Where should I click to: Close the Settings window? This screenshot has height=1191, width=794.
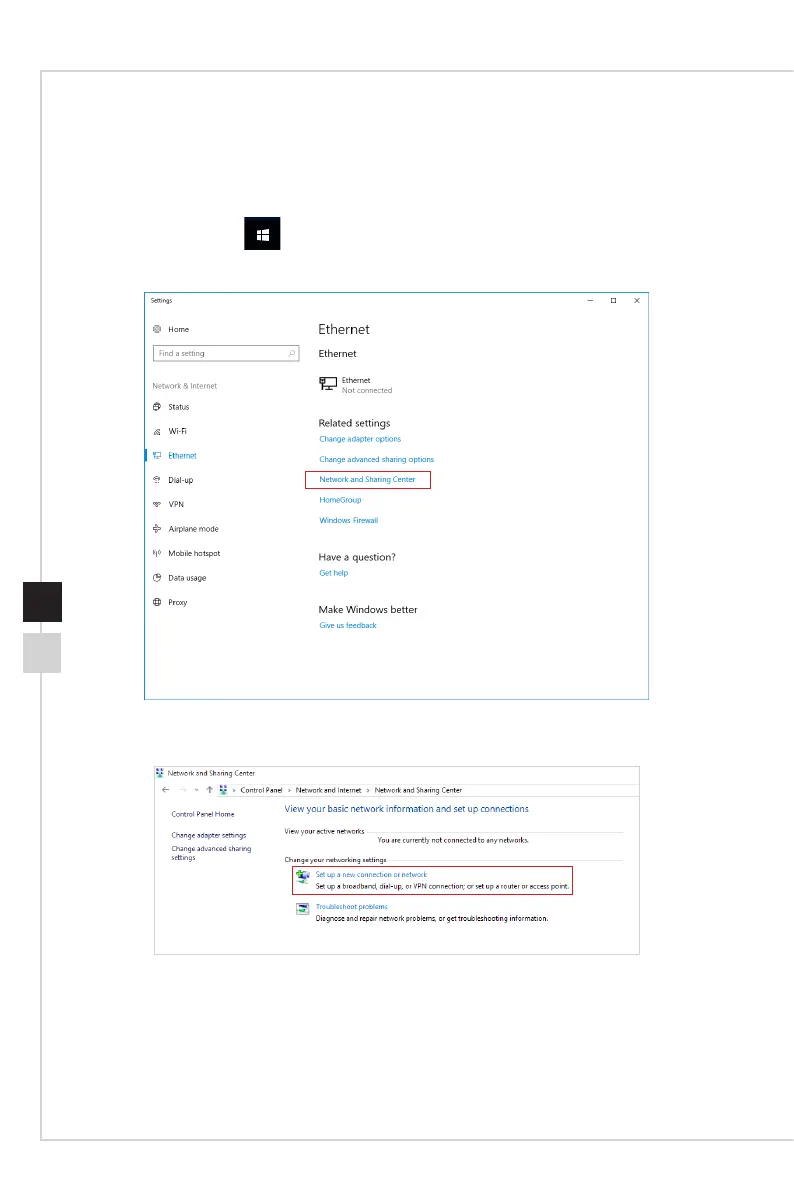click(637, 301)
